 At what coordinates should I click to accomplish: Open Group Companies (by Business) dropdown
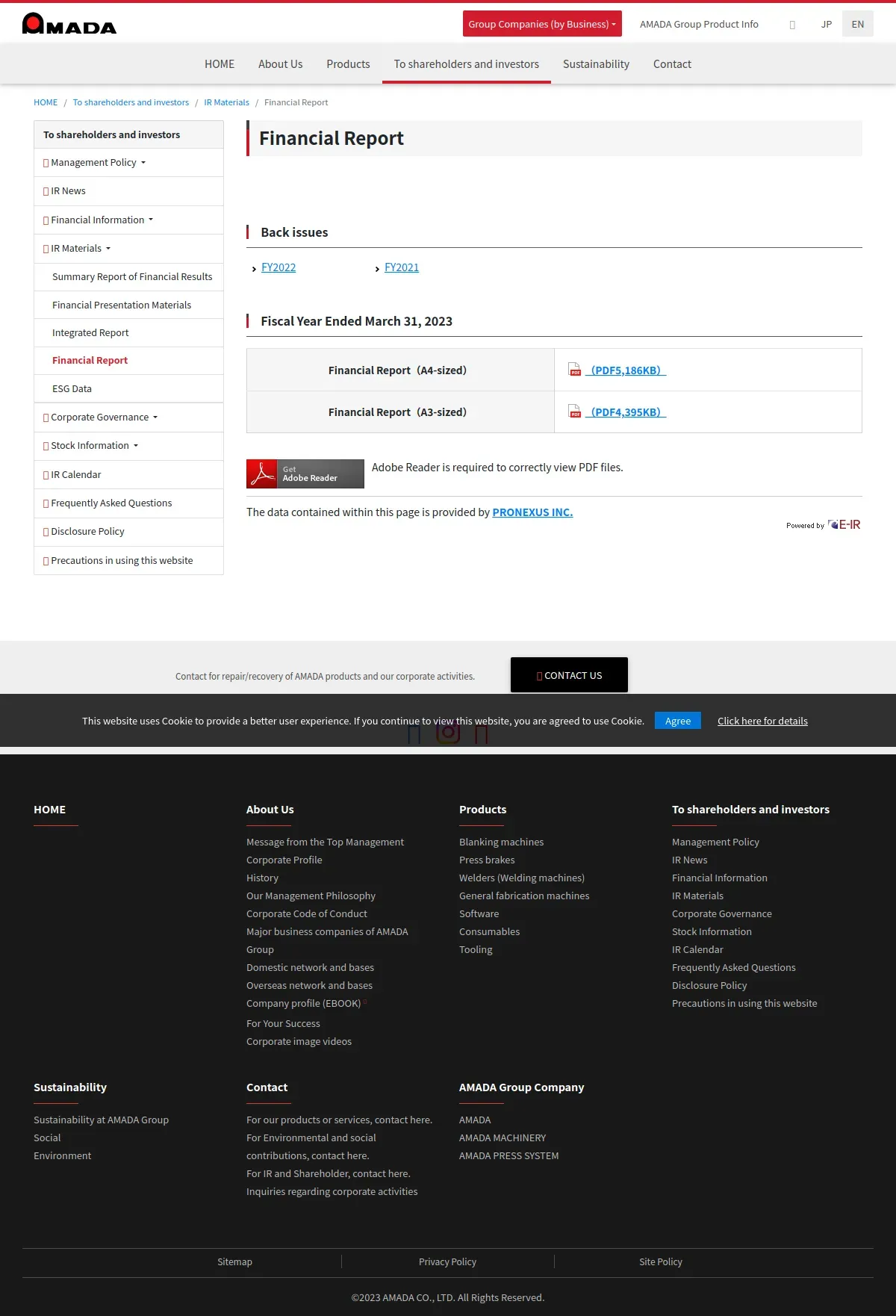tap(542, 24)
